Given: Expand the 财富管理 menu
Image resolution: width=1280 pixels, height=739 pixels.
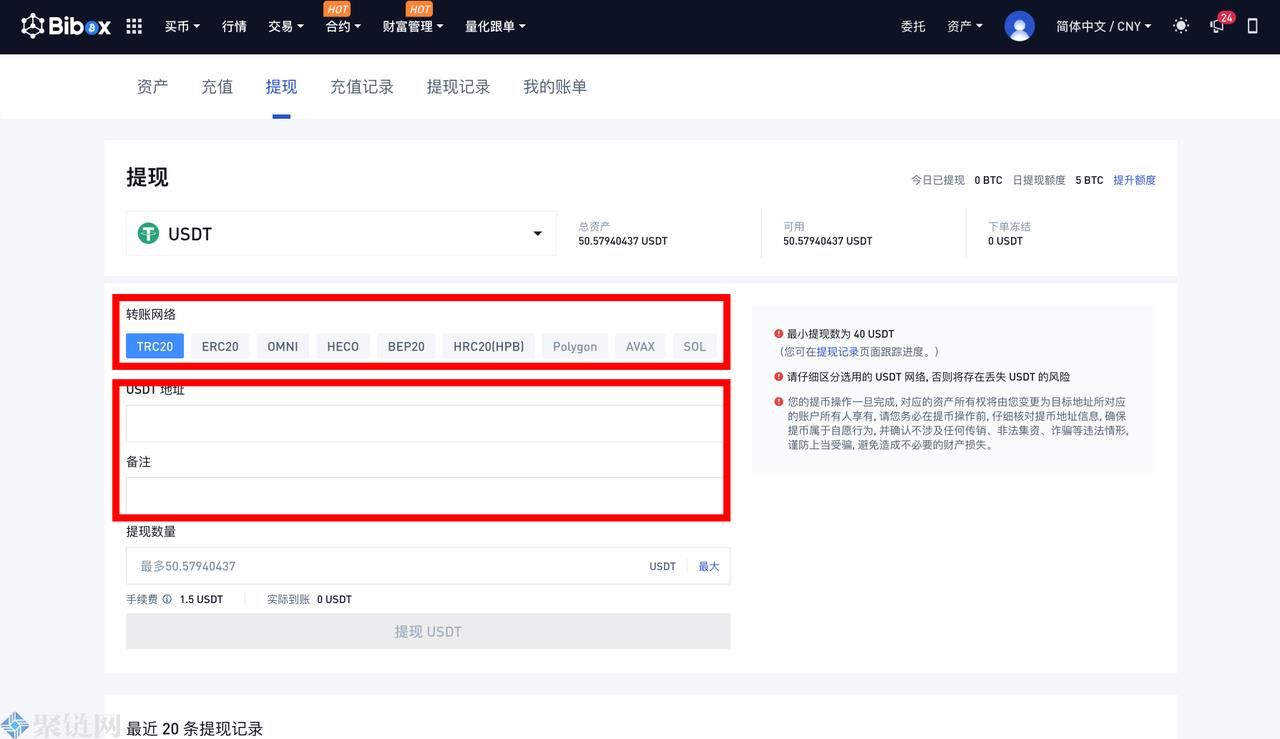Looking at the screenshot, I should 413,26.
